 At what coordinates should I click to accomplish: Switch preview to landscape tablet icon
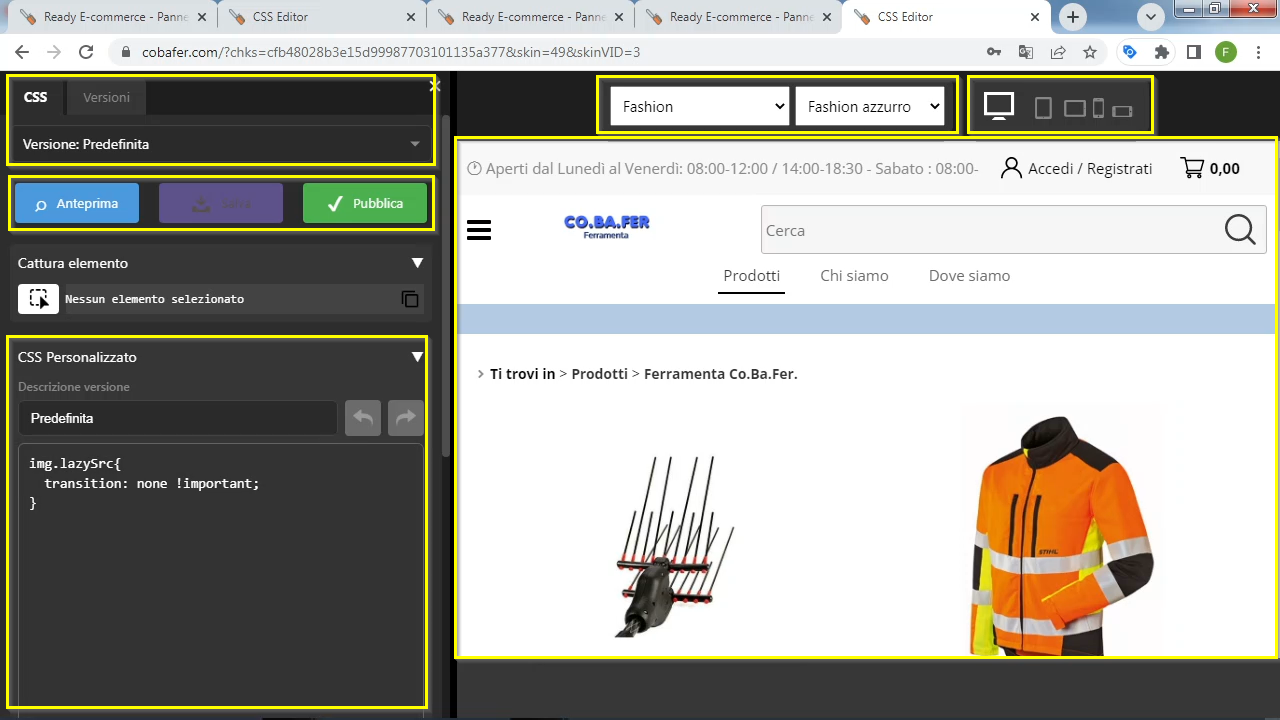tap(1074, 108)
